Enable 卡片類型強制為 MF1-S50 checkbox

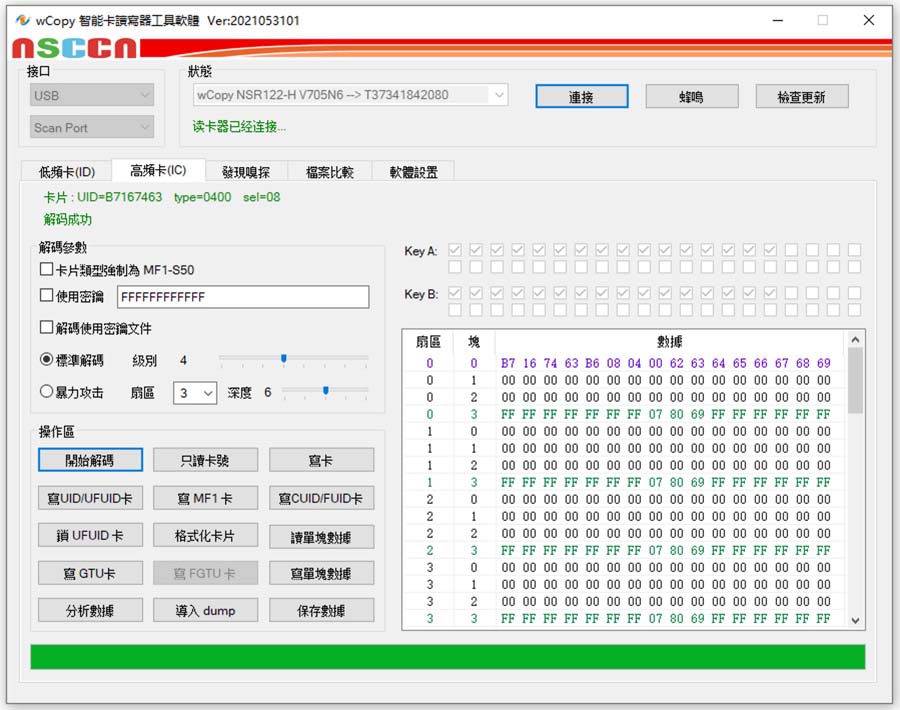[x=46, y=270]
